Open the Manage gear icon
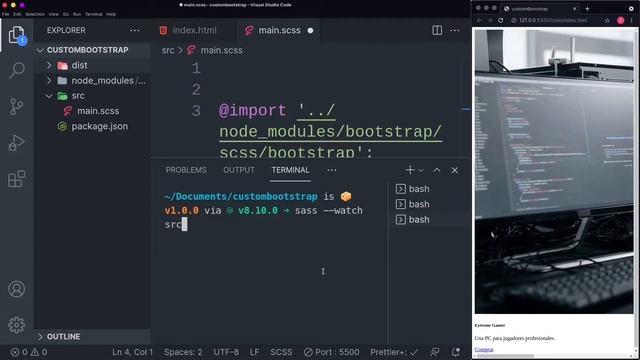Viewport: 640px width, 360px height. coord(17,325)
